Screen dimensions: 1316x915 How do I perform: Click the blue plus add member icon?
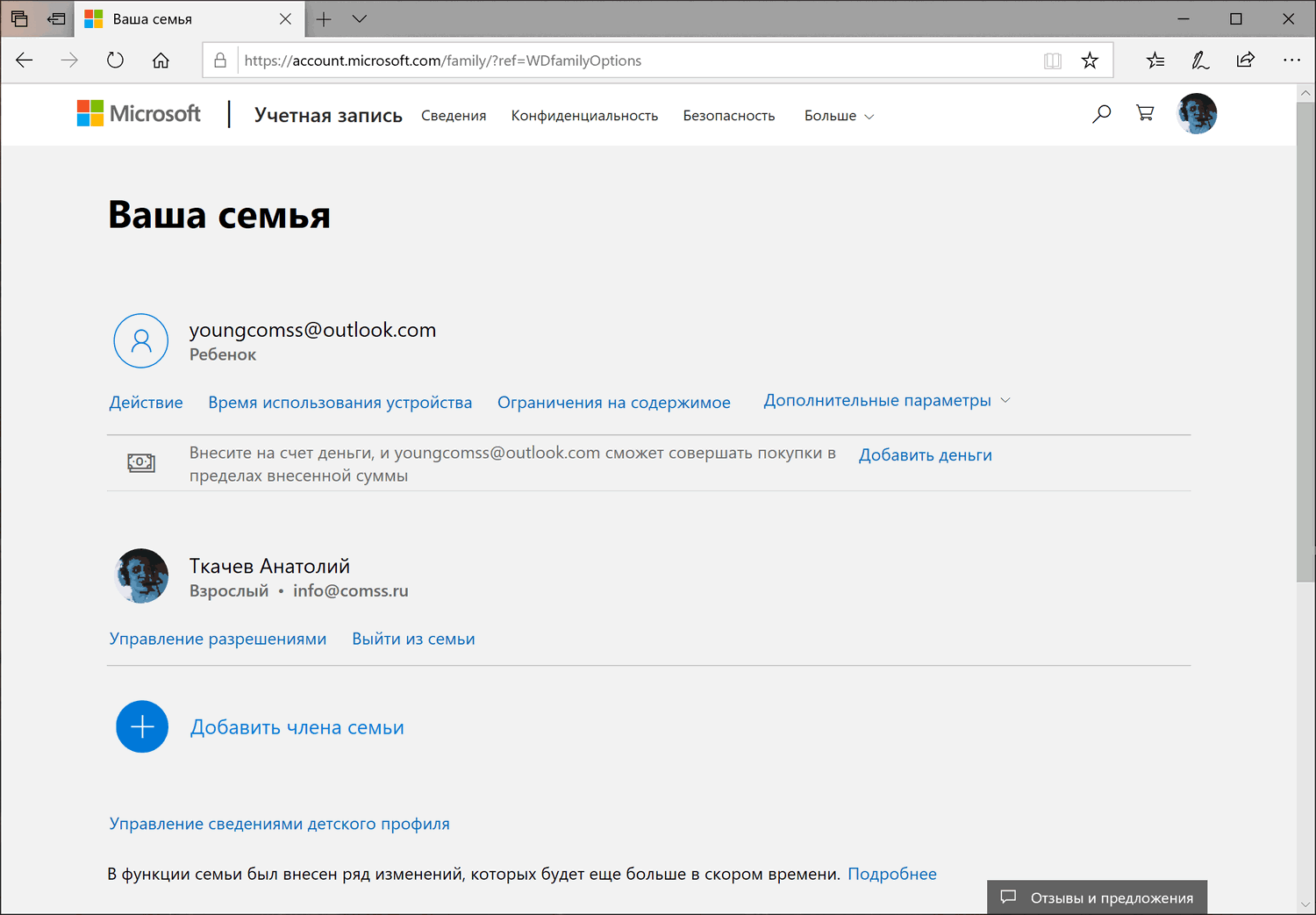(x=142, y=726)
